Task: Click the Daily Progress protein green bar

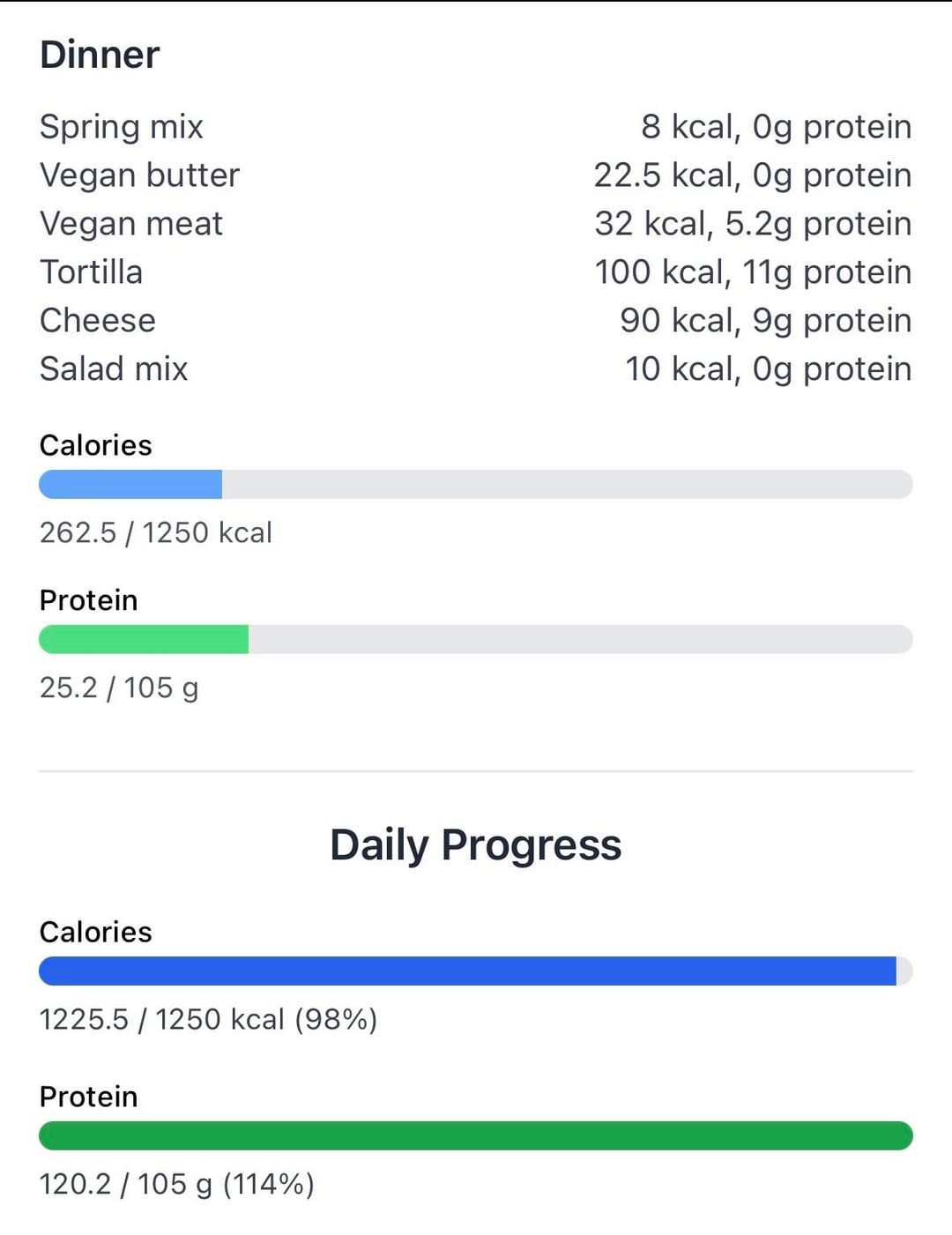Action: click(x=476, y=1135)
